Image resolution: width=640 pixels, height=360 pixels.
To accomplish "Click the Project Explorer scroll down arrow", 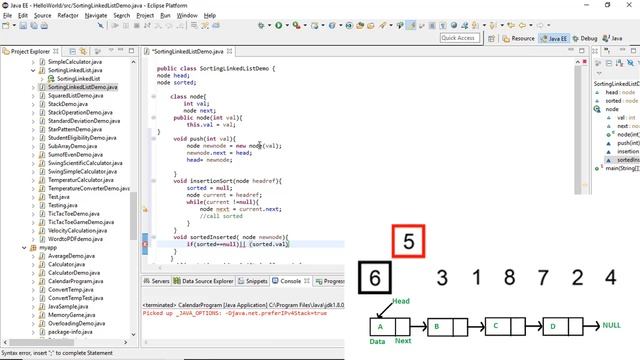I will (133, 335).
